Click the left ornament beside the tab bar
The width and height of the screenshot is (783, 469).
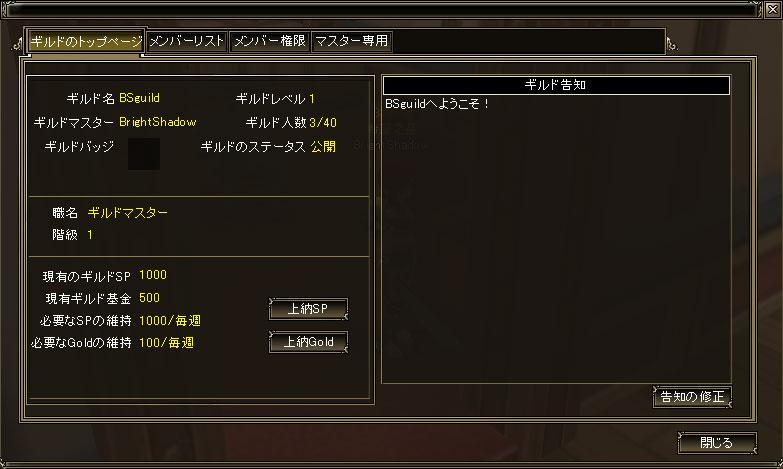click(x=17, y=45)
